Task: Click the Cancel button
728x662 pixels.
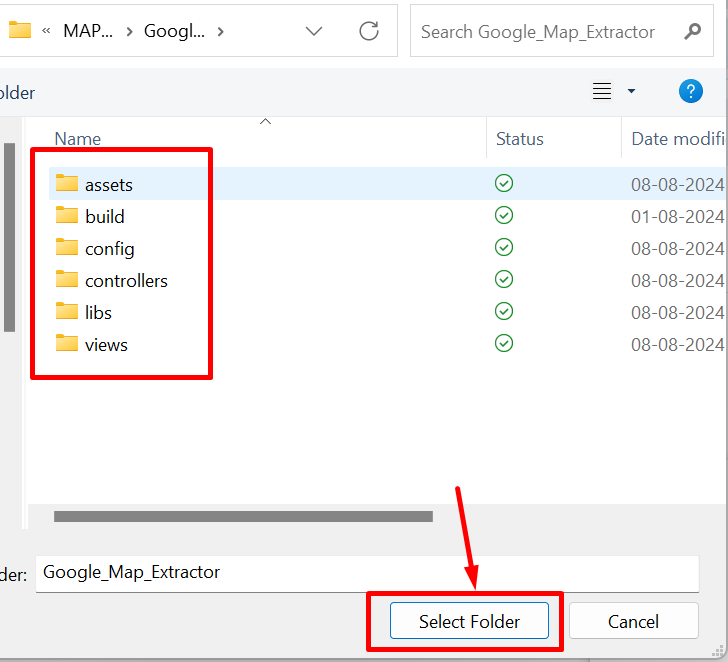Action: (x=634, y=621)
